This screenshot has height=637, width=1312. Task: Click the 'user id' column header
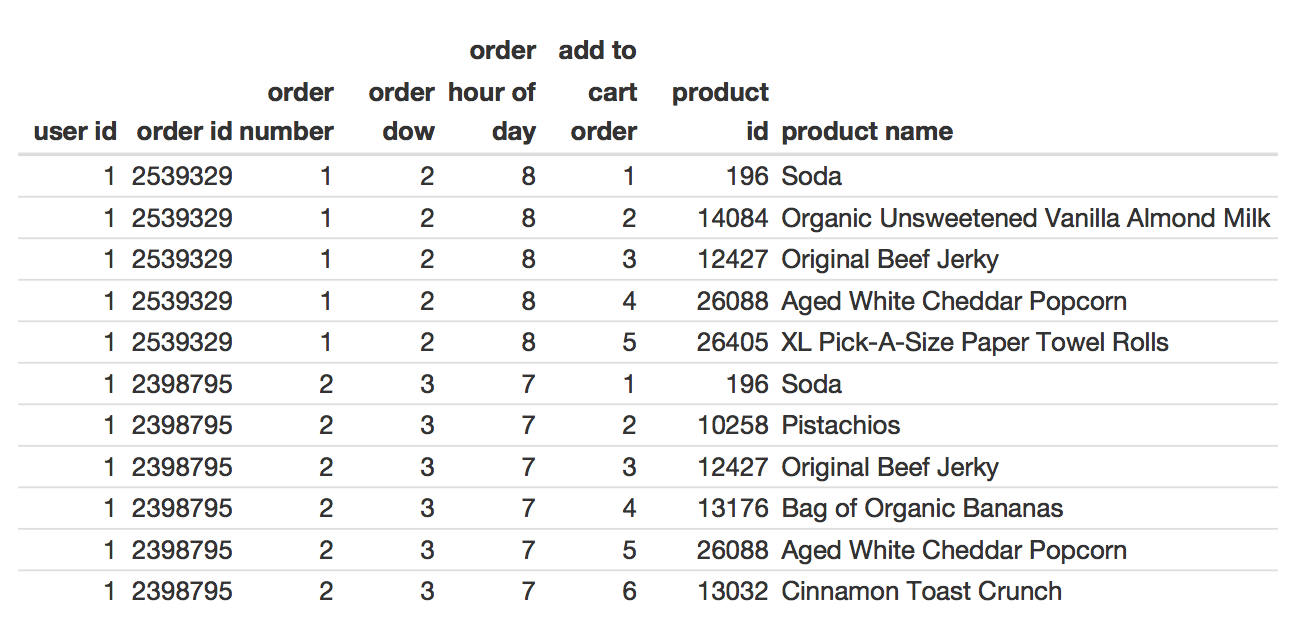[x=75, y=132]
